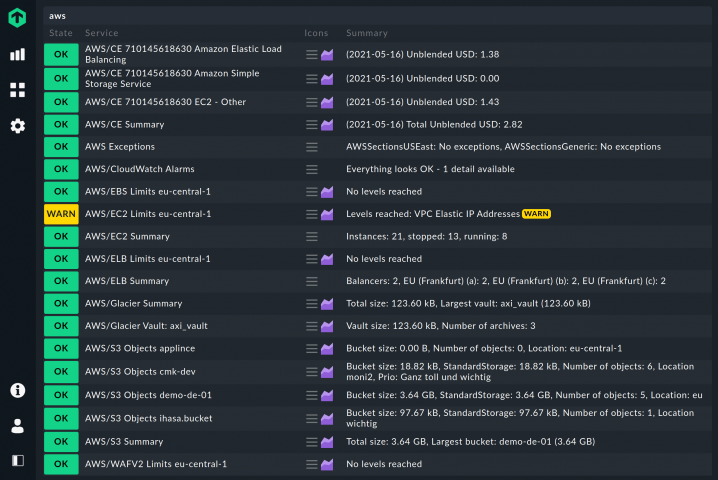Screen dimensions: 718x480
Task: Open AWS/S3 Objects applince service link
Action: [140, 348]
